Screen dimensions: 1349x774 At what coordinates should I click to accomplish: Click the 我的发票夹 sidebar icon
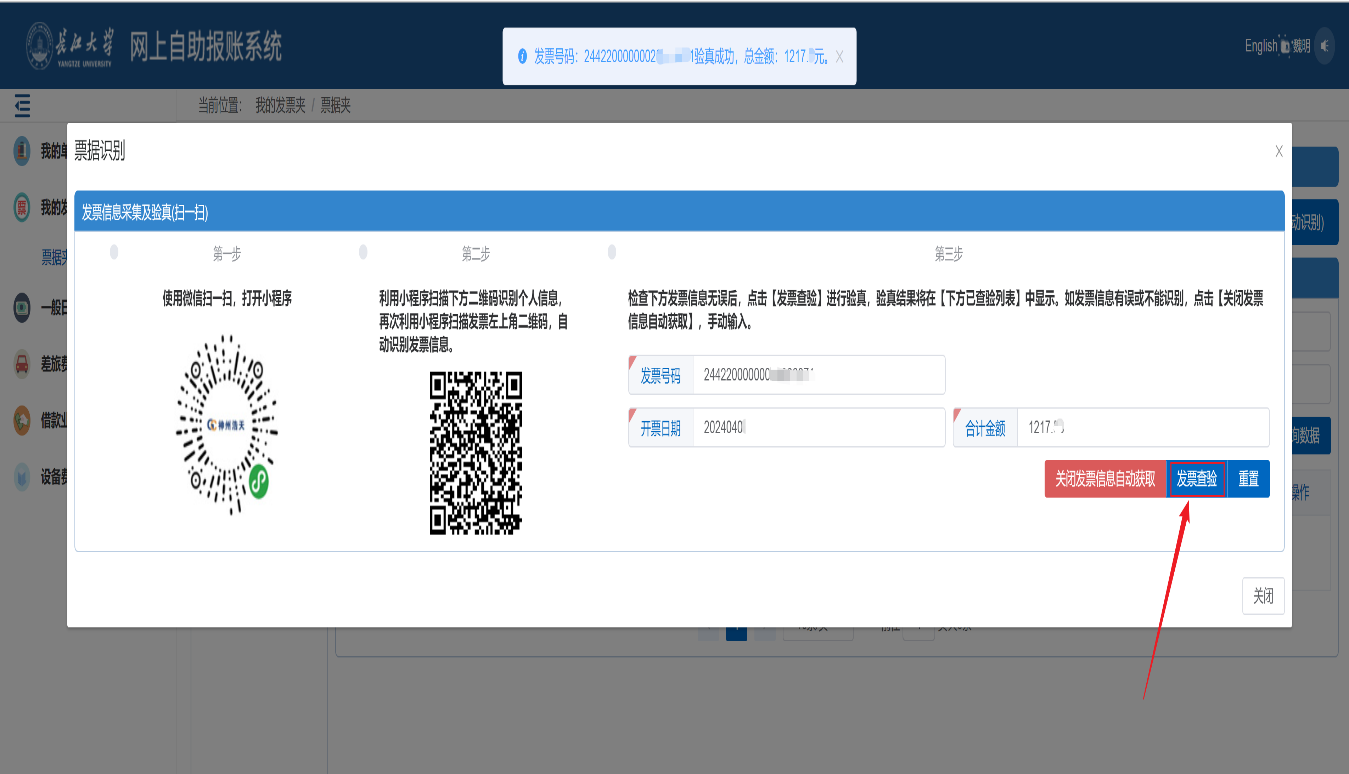coord(22,208)
